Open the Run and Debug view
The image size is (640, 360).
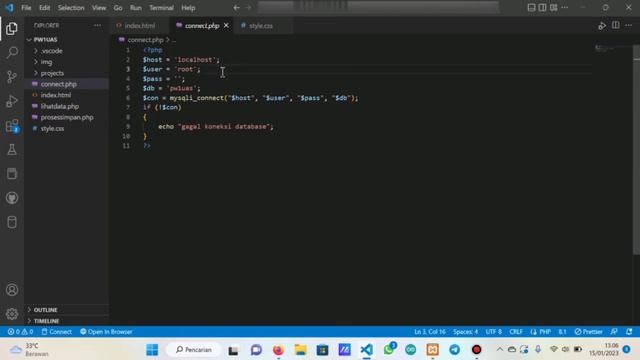click(12, 101)
